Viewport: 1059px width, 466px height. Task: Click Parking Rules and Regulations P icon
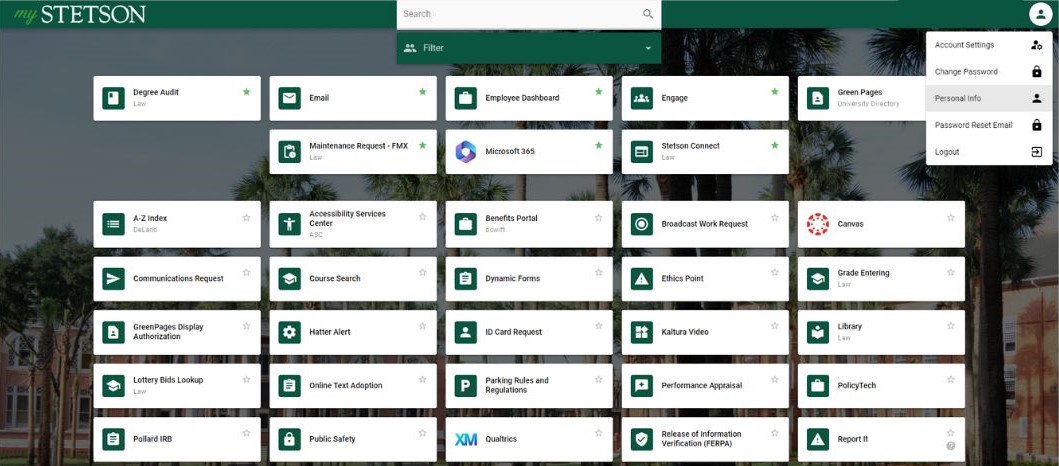pos(466,386)
